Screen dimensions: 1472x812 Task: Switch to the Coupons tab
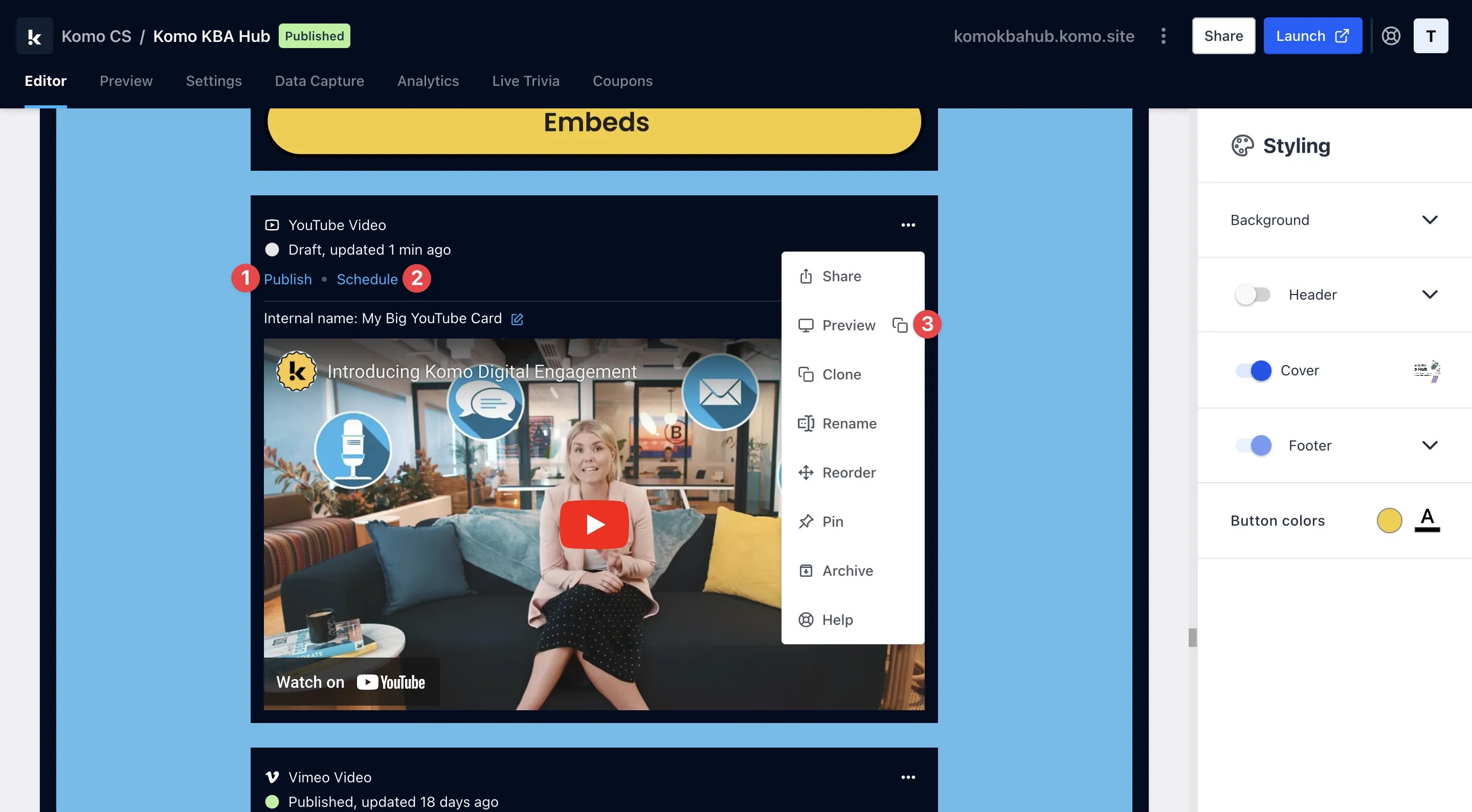click(x=622, y=81)
